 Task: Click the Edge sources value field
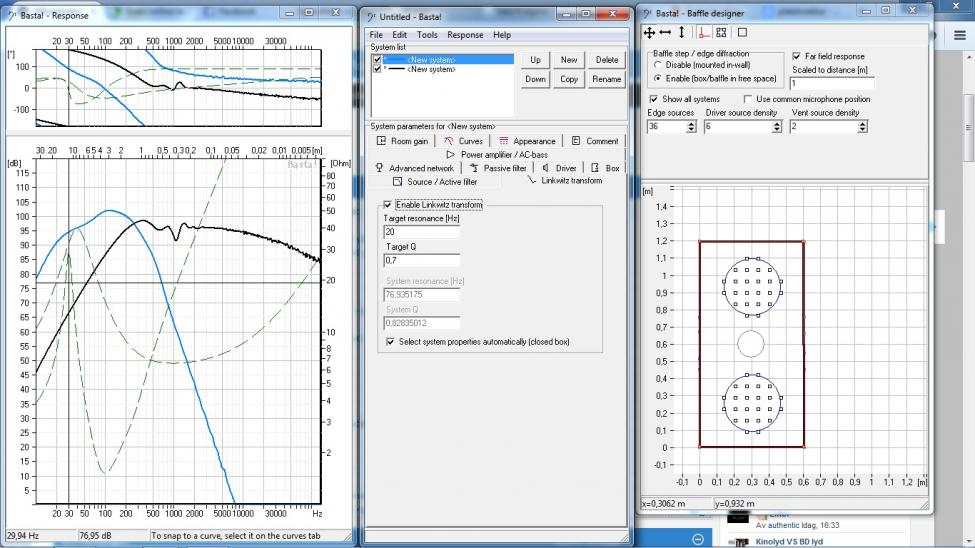[x=667, y=126]
